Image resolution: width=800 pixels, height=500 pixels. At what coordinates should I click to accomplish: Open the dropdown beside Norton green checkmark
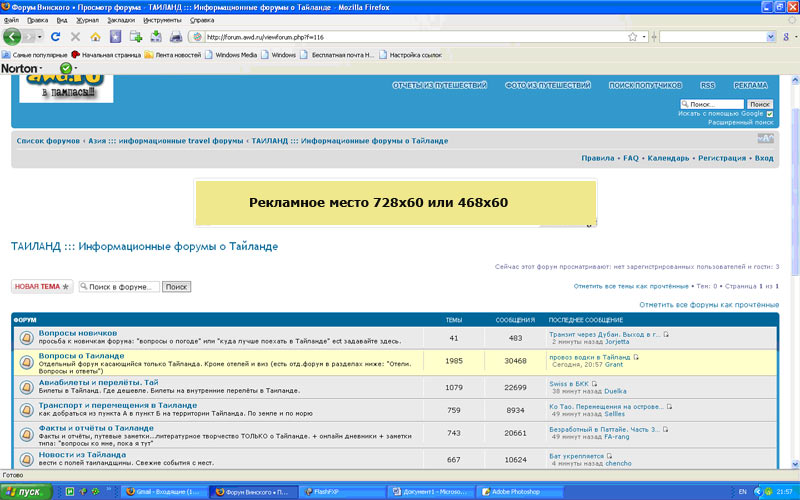76,68
